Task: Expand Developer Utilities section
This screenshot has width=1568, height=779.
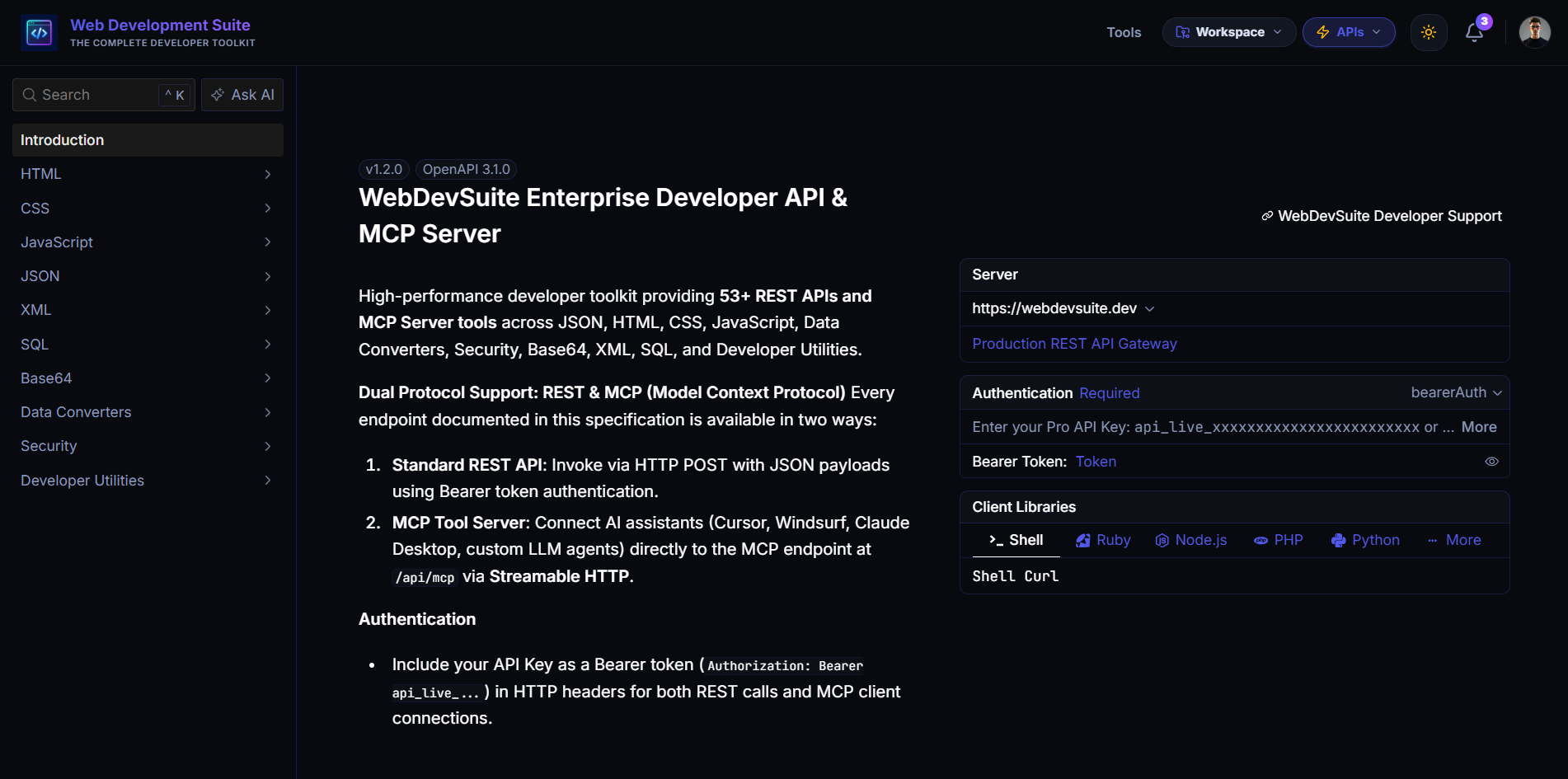Action: [148, 481]
